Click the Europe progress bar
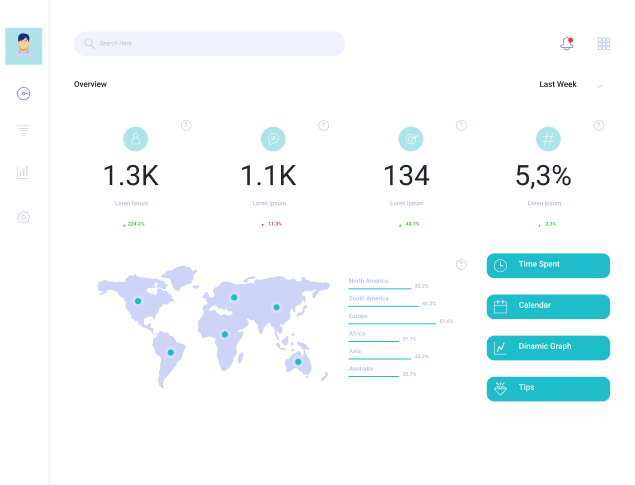The height and width of the screenshot is (485, 635). point(393,324)
